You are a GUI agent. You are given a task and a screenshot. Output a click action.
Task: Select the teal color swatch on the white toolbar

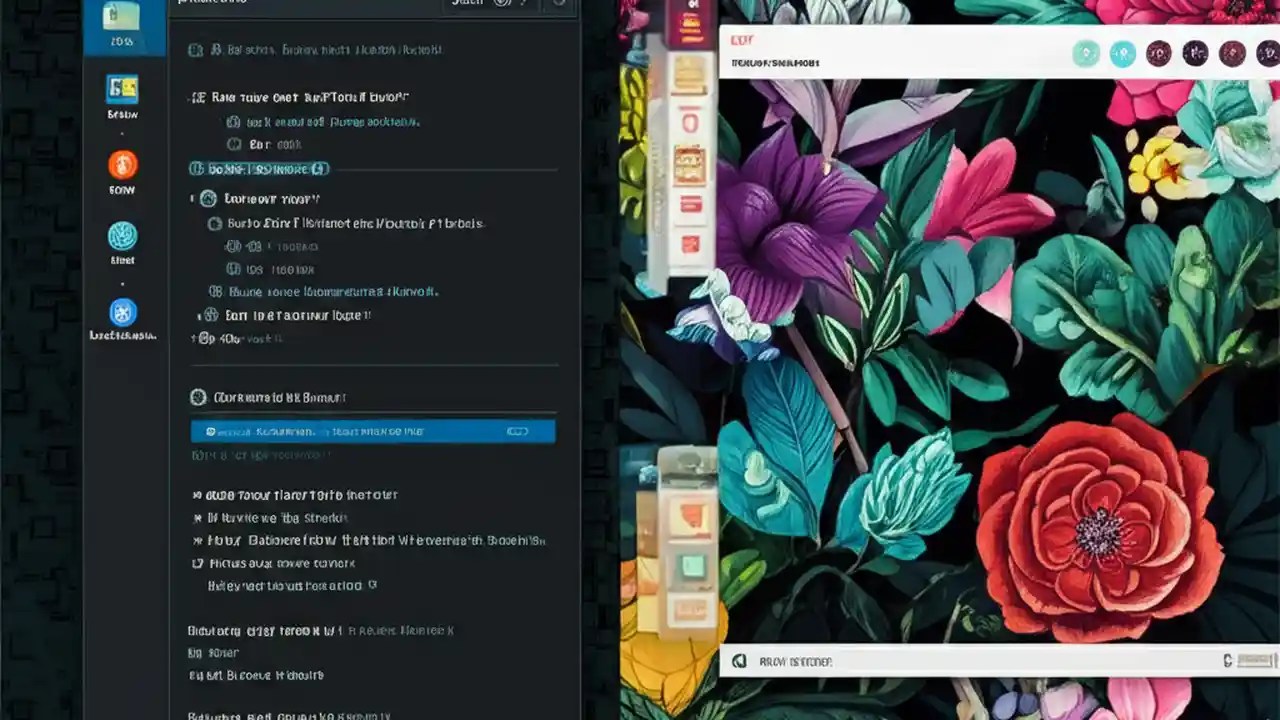tap(1086, 55)
